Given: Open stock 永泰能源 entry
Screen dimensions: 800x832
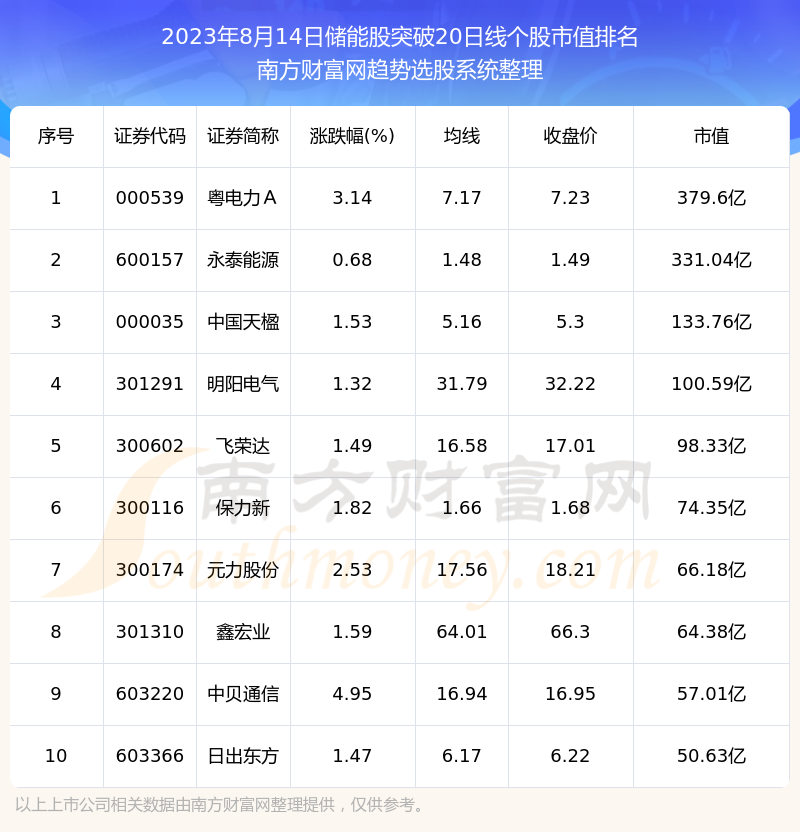Looking at the screenshot, I should (243, 260).
